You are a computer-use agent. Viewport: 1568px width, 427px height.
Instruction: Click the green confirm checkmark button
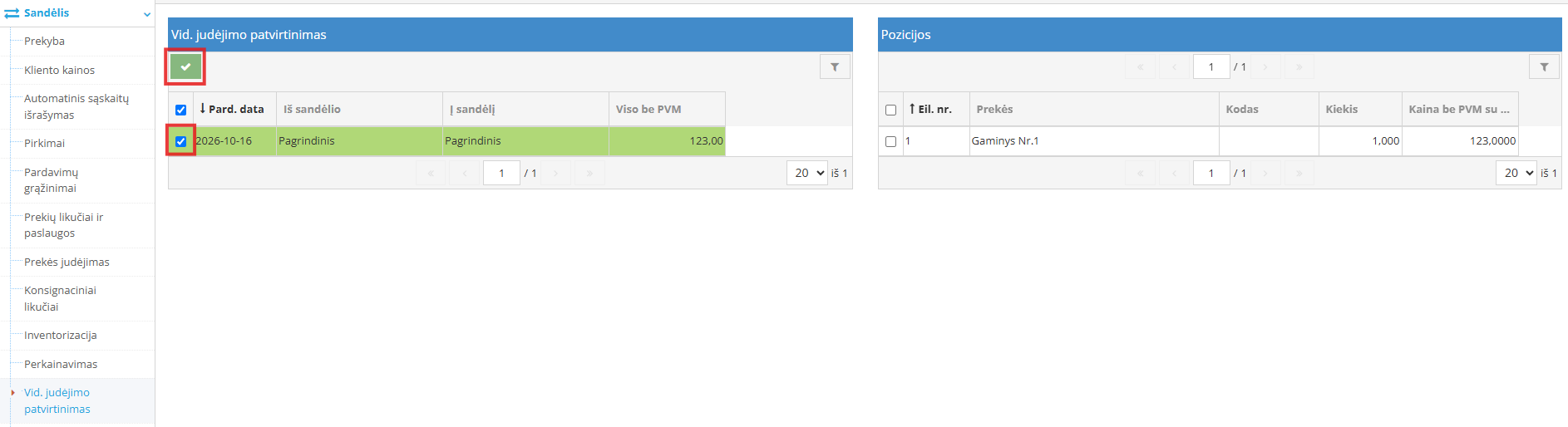185,66
